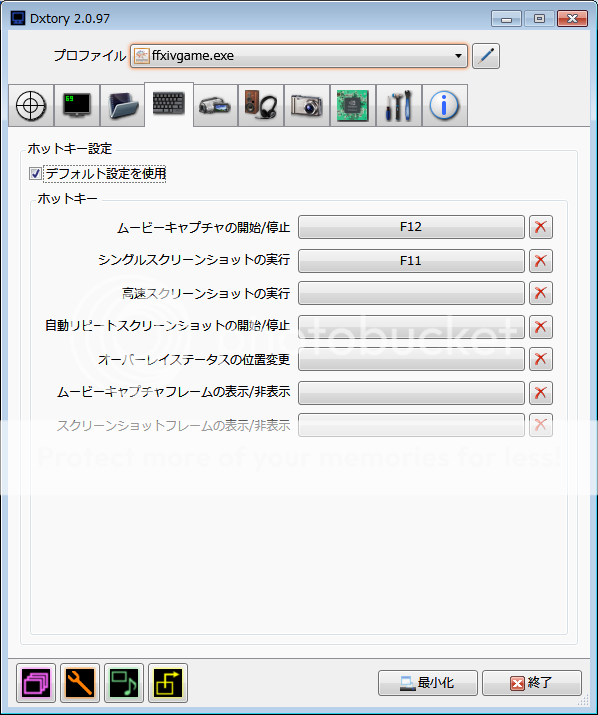
Task: Open the green circuit chip tab
Action: [x=353, y=105]
